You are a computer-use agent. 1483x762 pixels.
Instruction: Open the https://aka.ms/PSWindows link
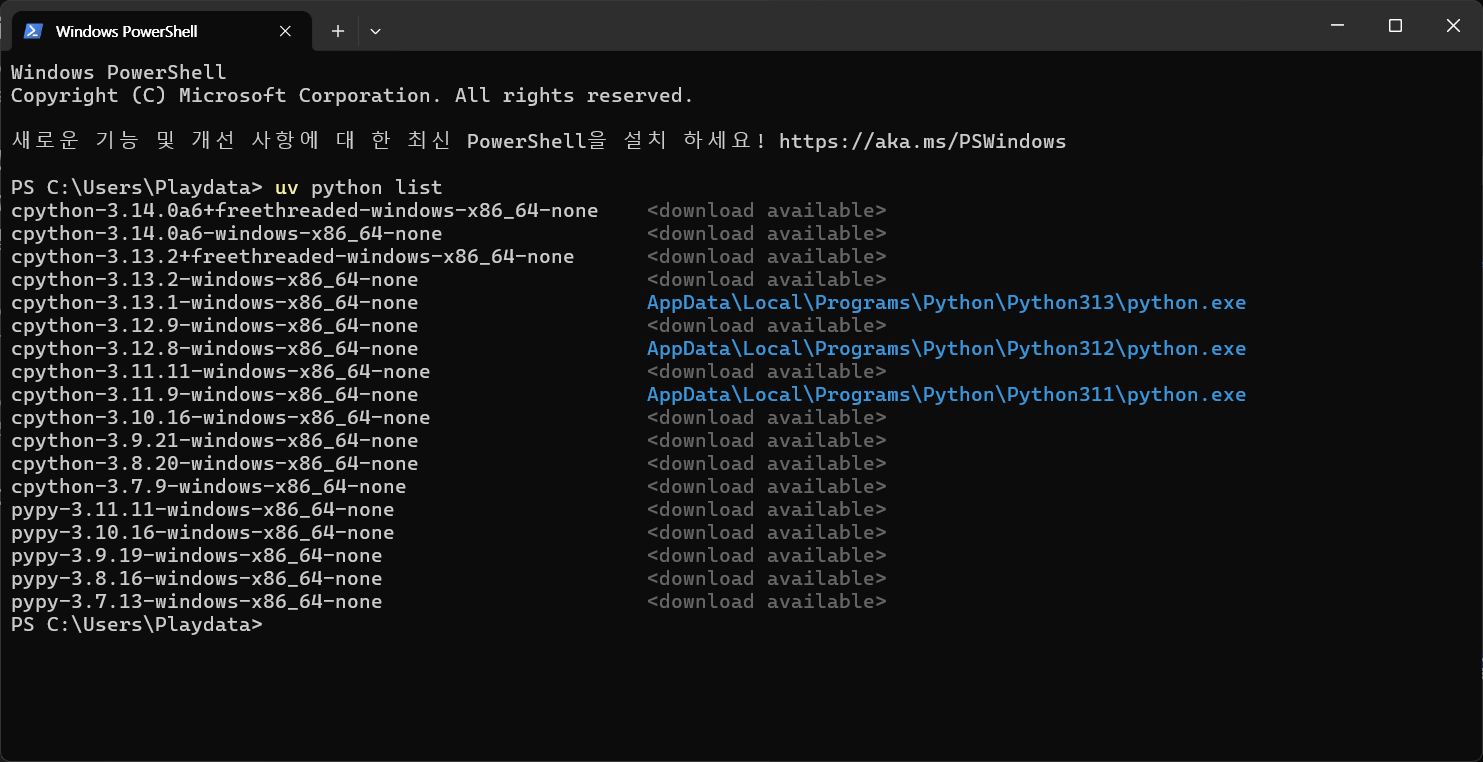pyautogui.click(x=922, y=141)
